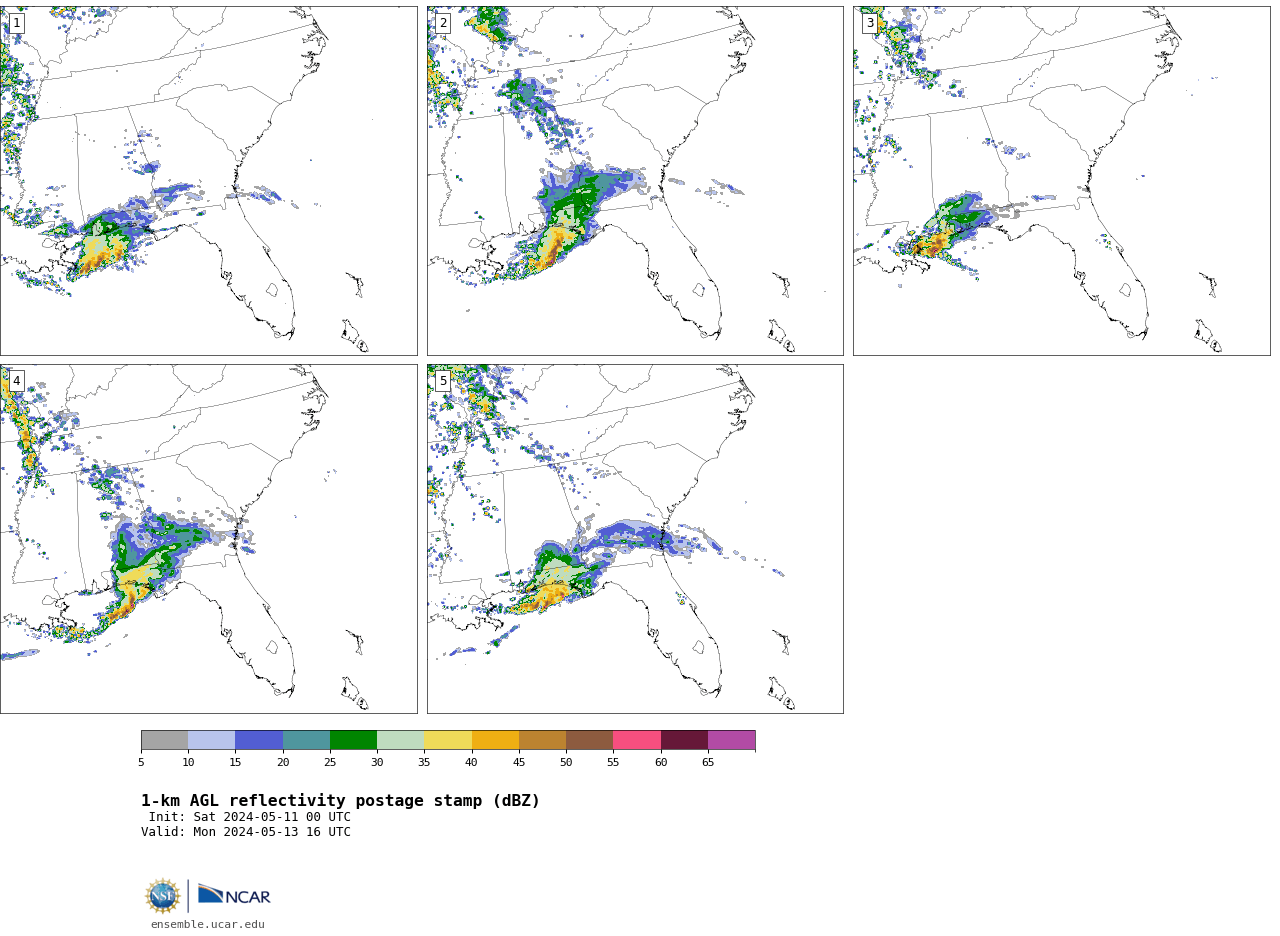Click the tan-brown 45-50 dBZ swatch
The height and width of the screenshot is (936, 1280).
[542, 740]
